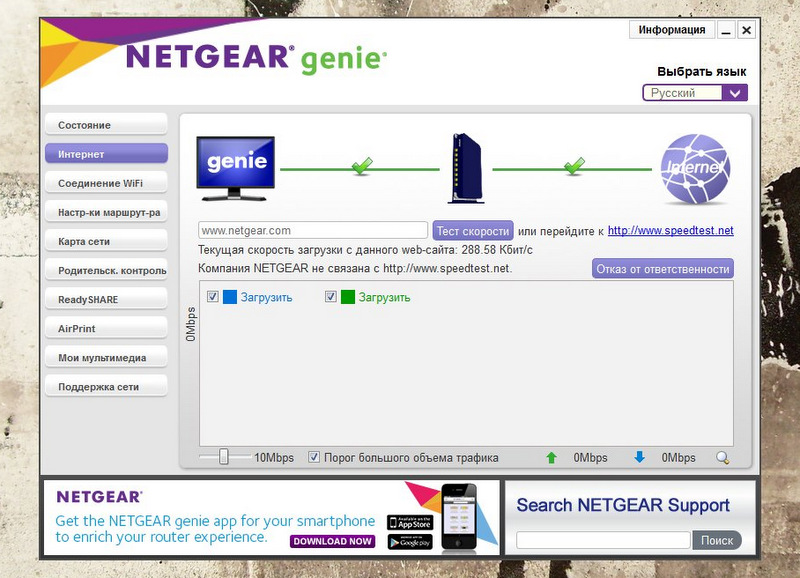Click the Search NETGEAR Support heading

pos(623,505)
